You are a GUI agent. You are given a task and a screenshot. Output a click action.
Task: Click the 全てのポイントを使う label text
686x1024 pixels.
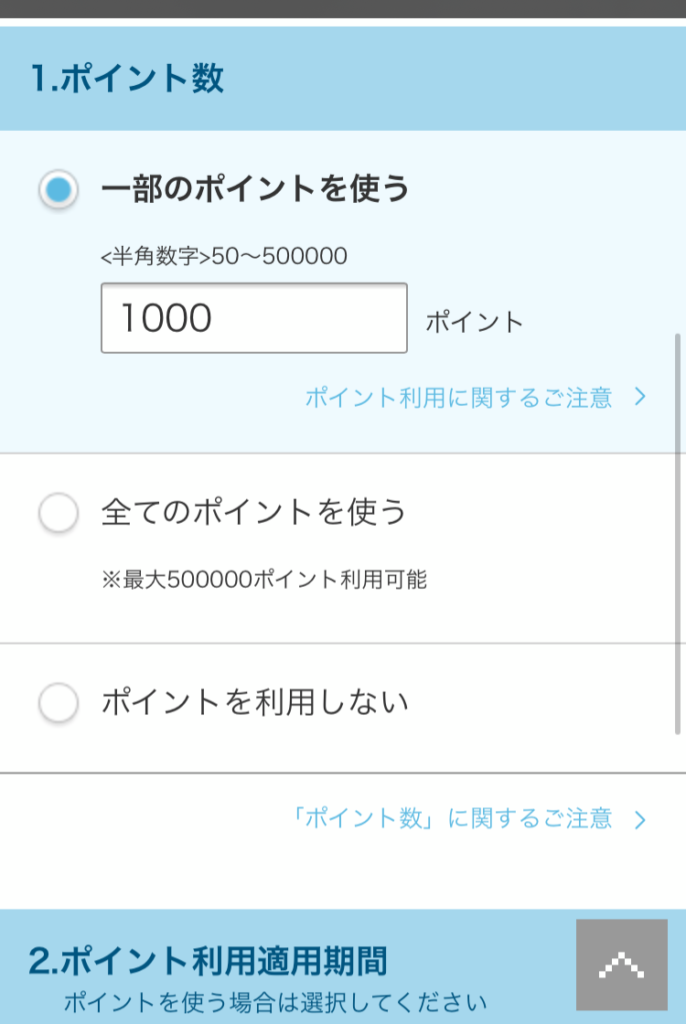(x=253, y=511)
